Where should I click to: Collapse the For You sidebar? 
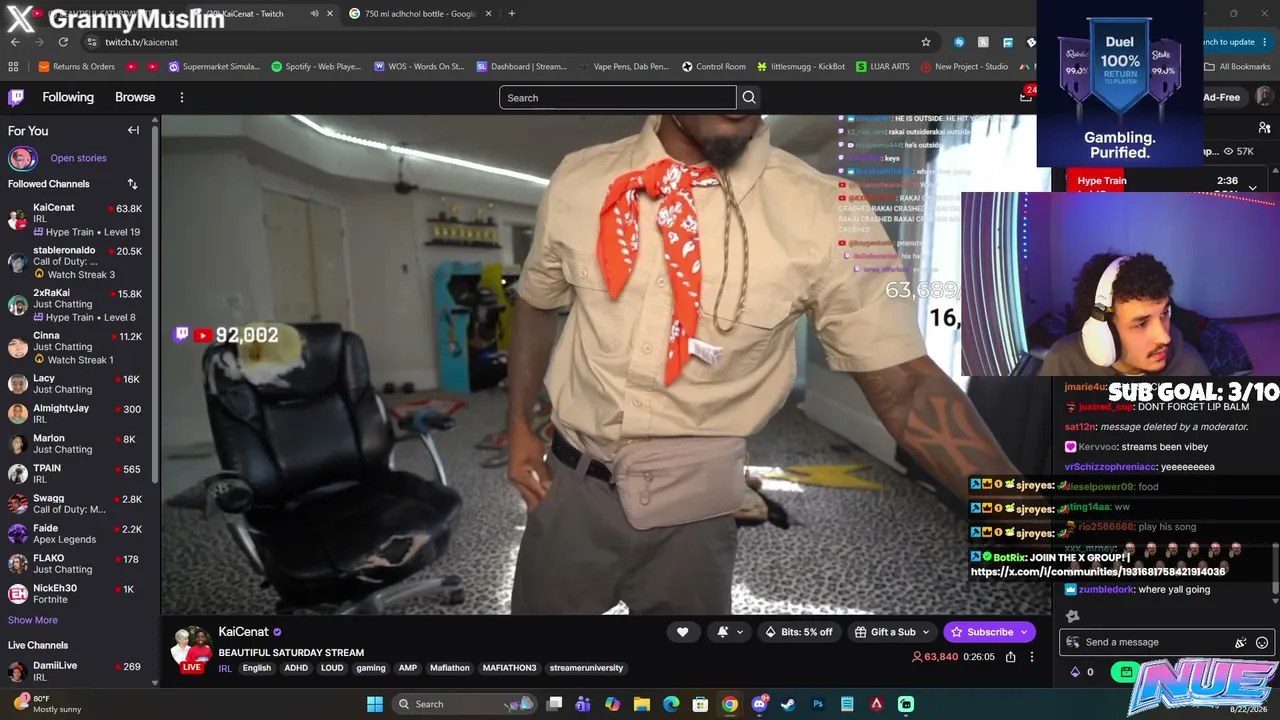pyautogui.click(x=133, y=130)
